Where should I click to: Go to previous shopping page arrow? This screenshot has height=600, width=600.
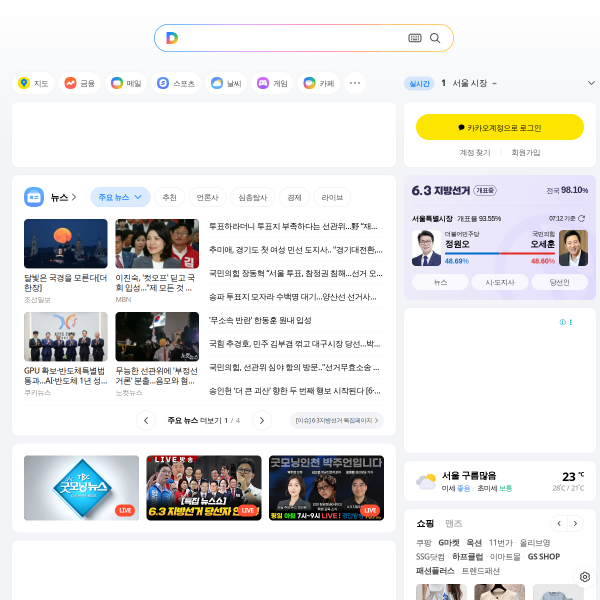click(559, 523)
